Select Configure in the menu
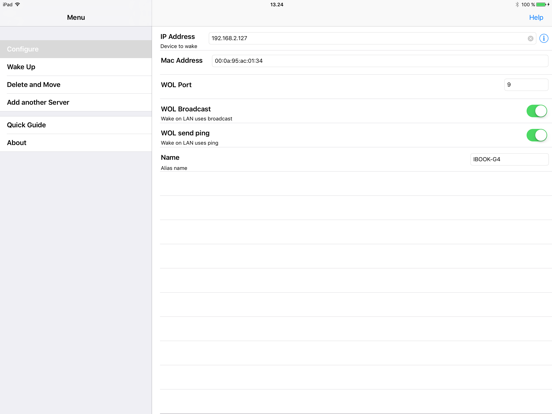Viewport: 552px width, 414px height. pyautogui.click(x=76, y=49)
